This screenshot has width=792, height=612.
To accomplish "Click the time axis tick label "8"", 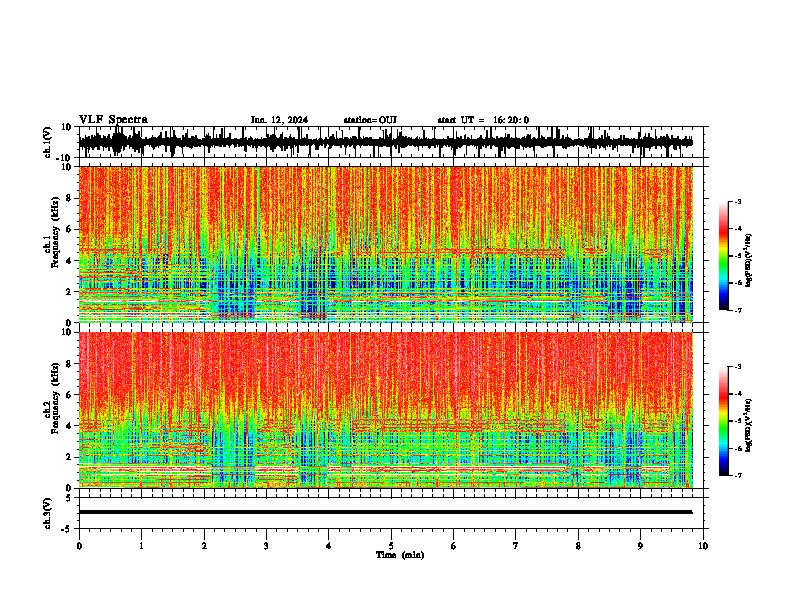I will (578, 546).
